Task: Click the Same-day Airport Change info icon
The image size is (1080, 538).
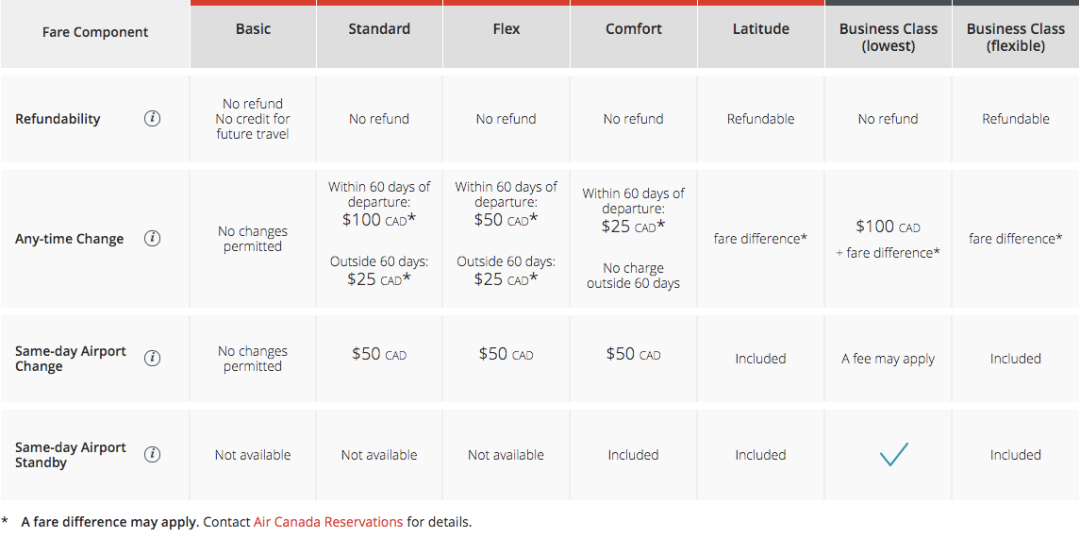Action: click(152, 359)
